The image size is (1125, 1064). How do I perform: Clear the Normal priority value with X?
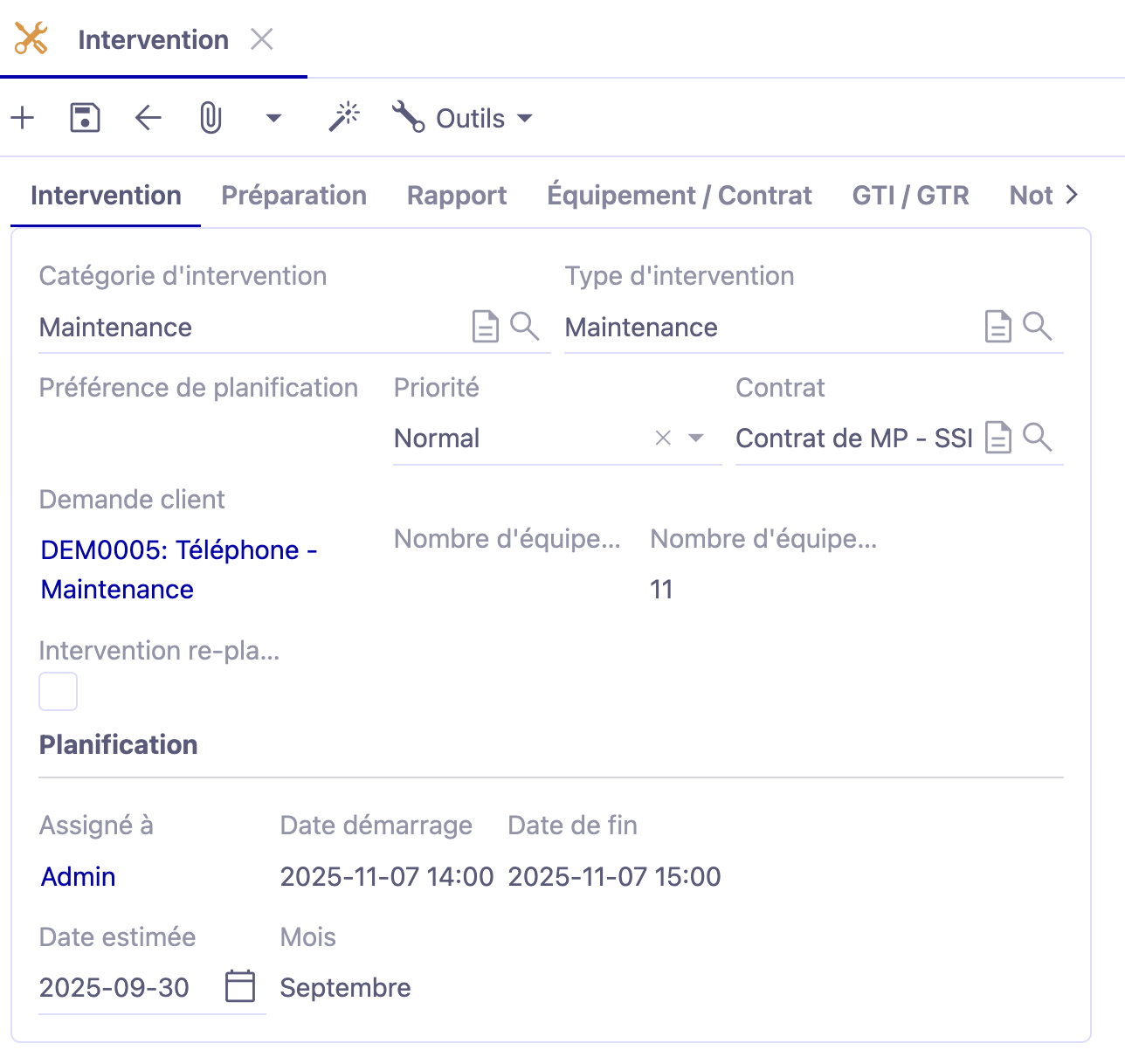(663, 438)
